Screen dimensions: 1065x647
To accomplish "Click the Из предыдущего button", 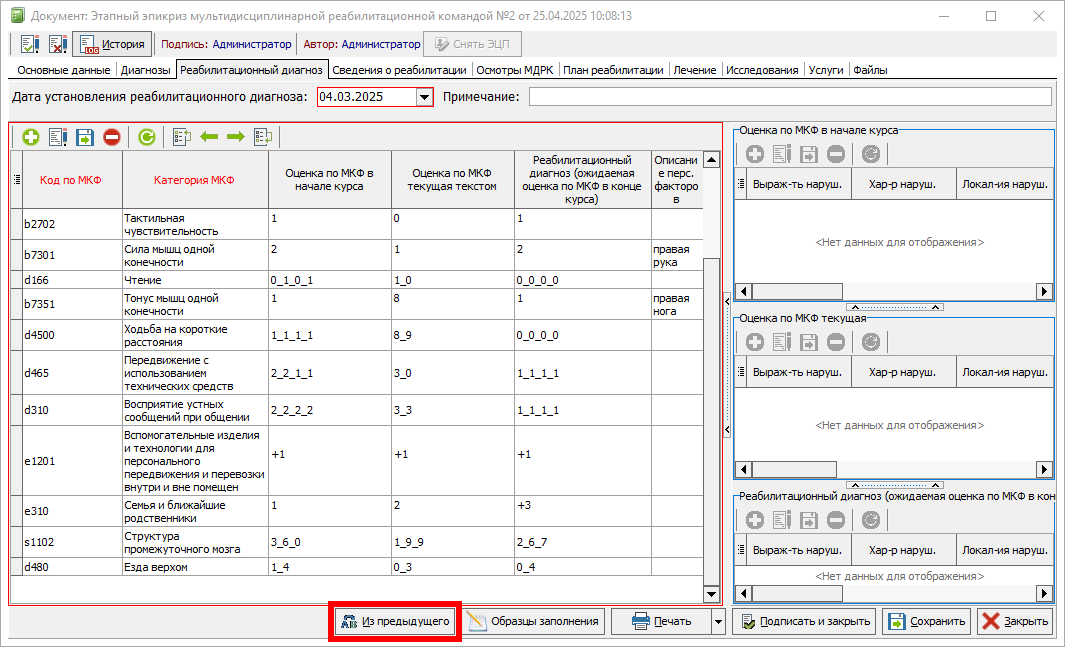I will click(395, 621).
